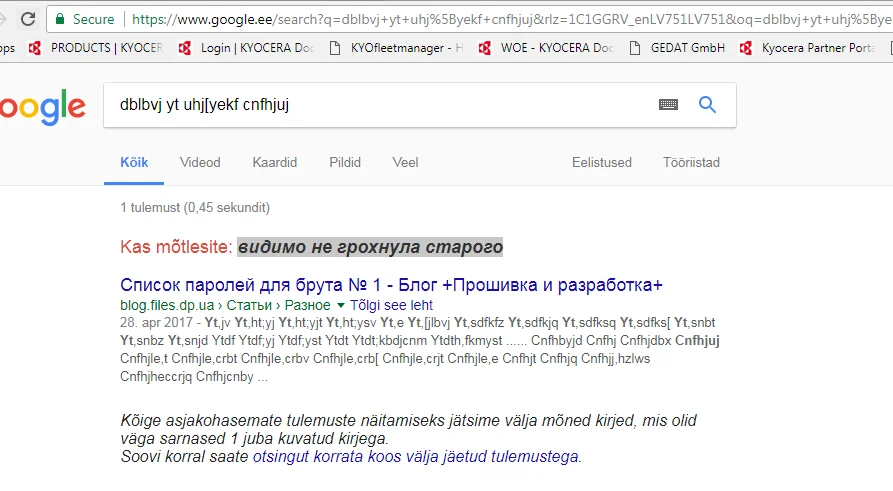Reload the page with the refresh icon
This screenshot has height=491, width=893.
27,19
